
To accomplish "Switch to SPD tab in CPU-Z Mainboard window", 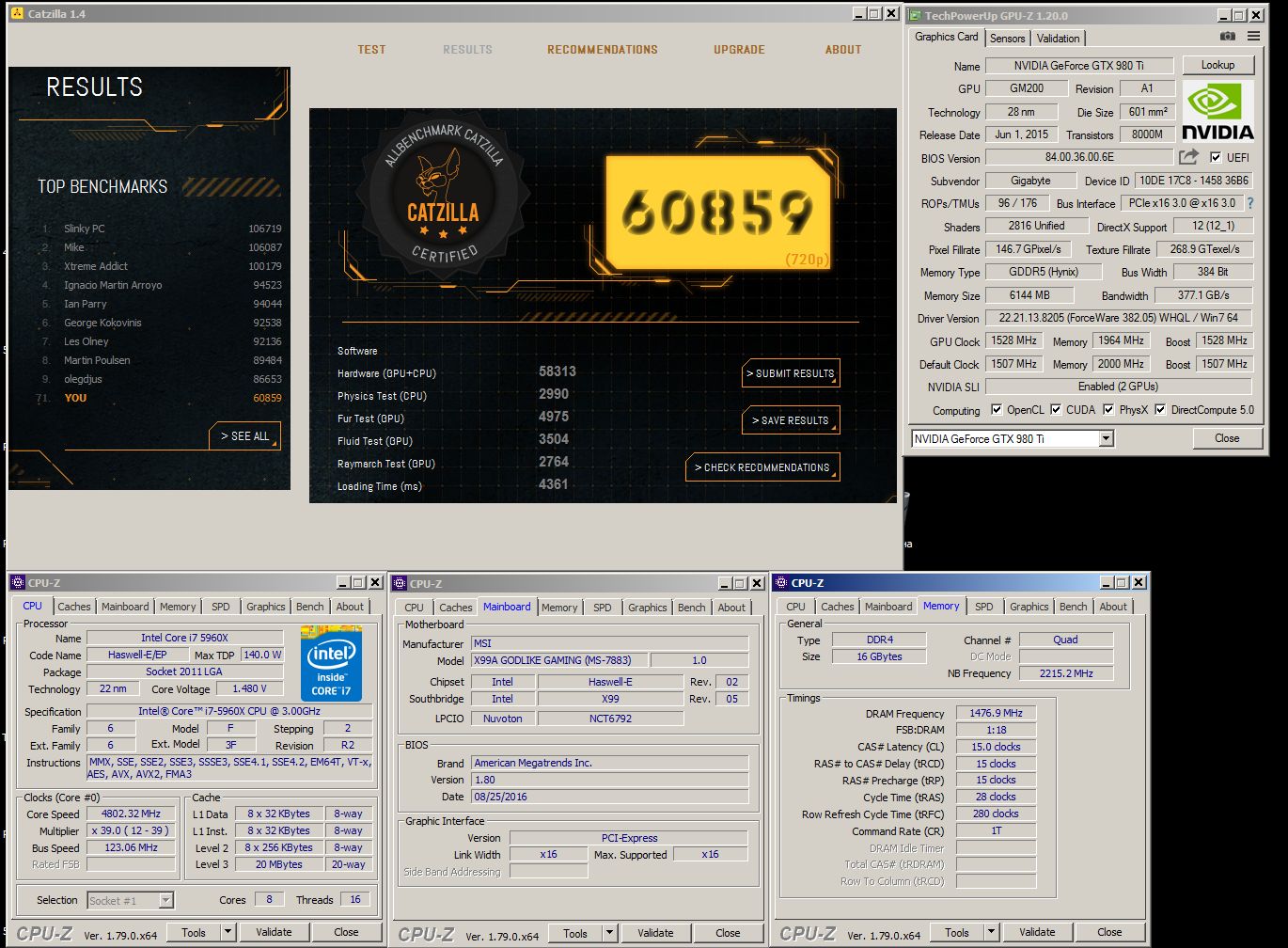I will coord(603,608).
